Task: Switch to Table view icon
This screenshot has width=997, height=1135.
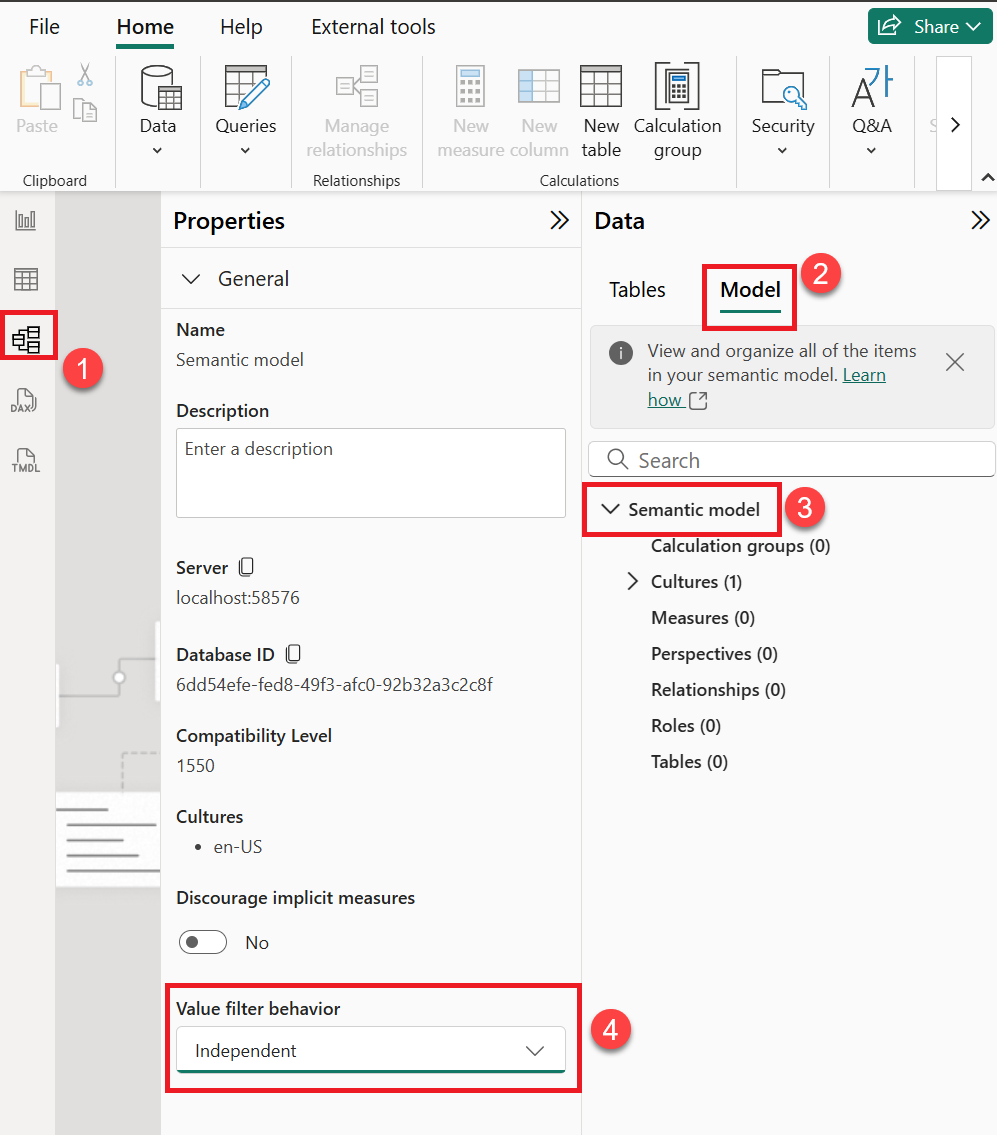Action: (x=25, y=279)
